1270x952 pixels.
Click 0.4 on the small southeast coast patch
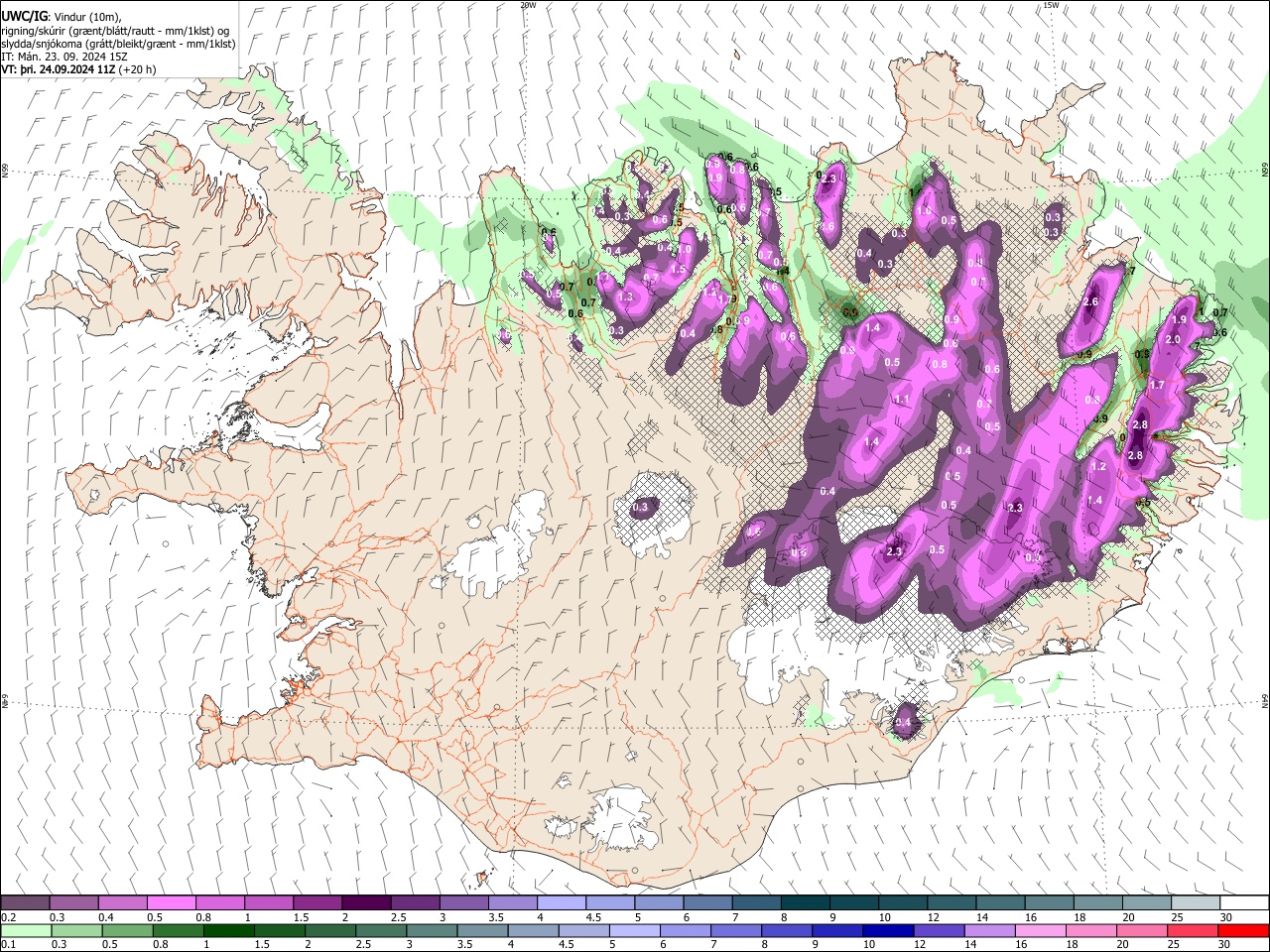pos(903,723)
